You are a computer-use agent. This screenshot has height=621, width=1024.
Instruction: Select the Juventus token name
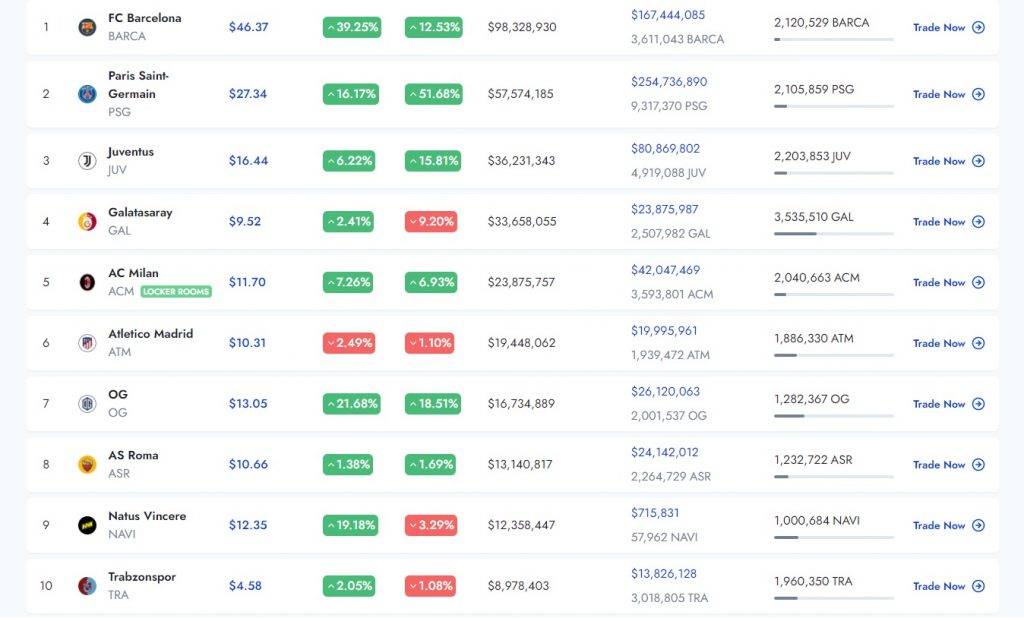[x=131, y=151]
